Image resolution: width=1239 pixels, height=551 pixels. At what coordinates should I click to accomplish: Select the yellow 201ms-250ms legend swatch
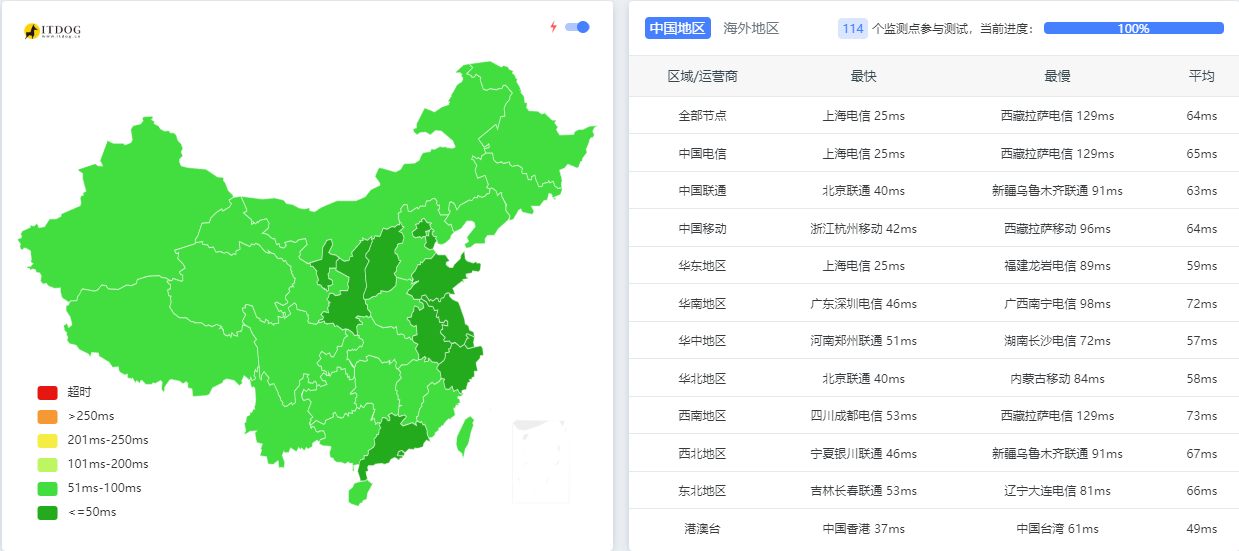point(47,440)
